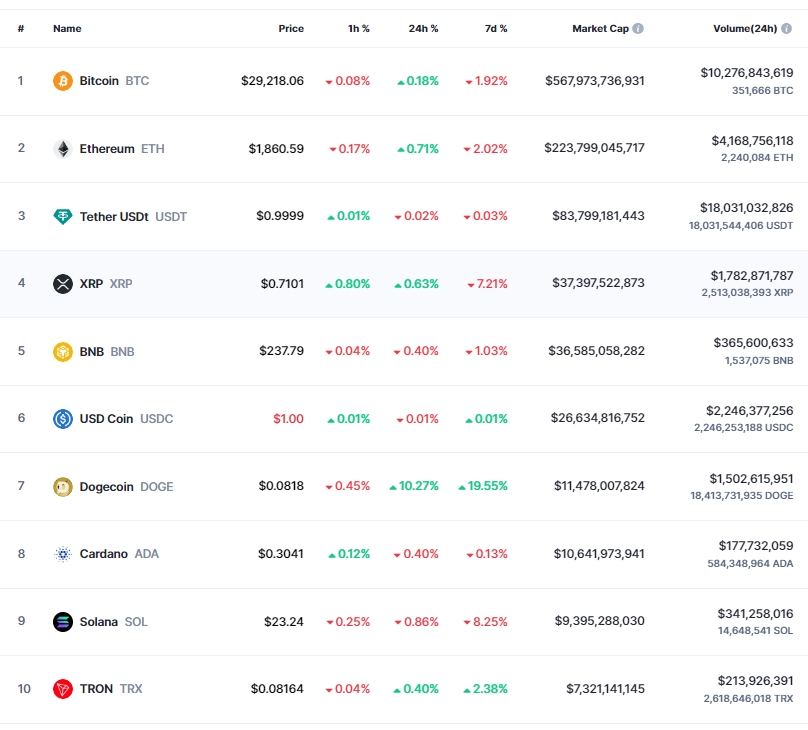
Task: Click the Dogecoin logo
Action: (x=63, y=487)
